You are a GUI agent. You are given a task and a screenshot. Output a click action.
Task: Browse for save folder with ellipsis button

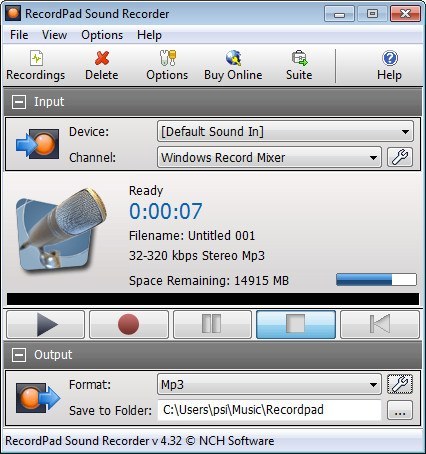pos(400,410)
